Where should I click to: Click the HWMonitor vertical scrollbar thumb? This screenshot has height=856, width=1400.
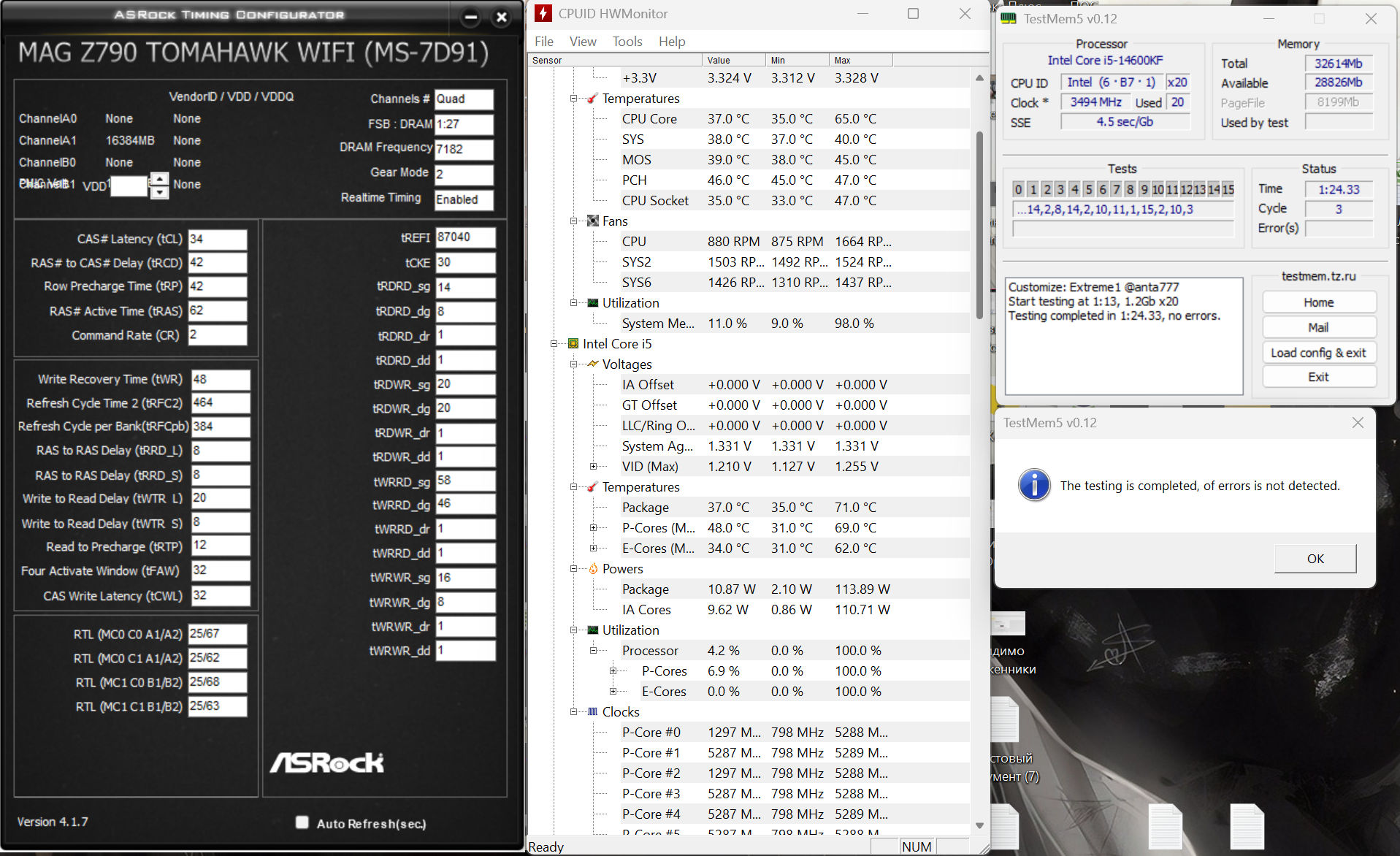coord(979,224)
